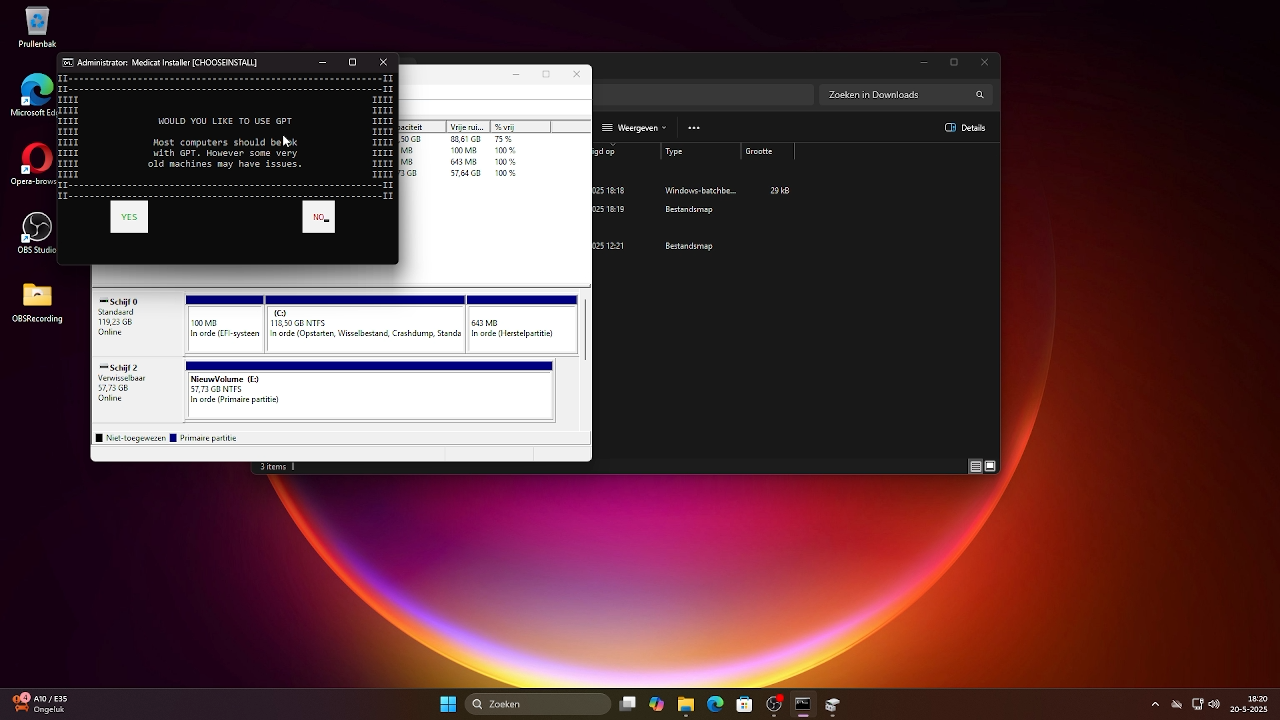Open the Prullenbak recycle bin desktop icon
Screen dimensions: 1280x720
pyautogui.click(x=37, y=27)
